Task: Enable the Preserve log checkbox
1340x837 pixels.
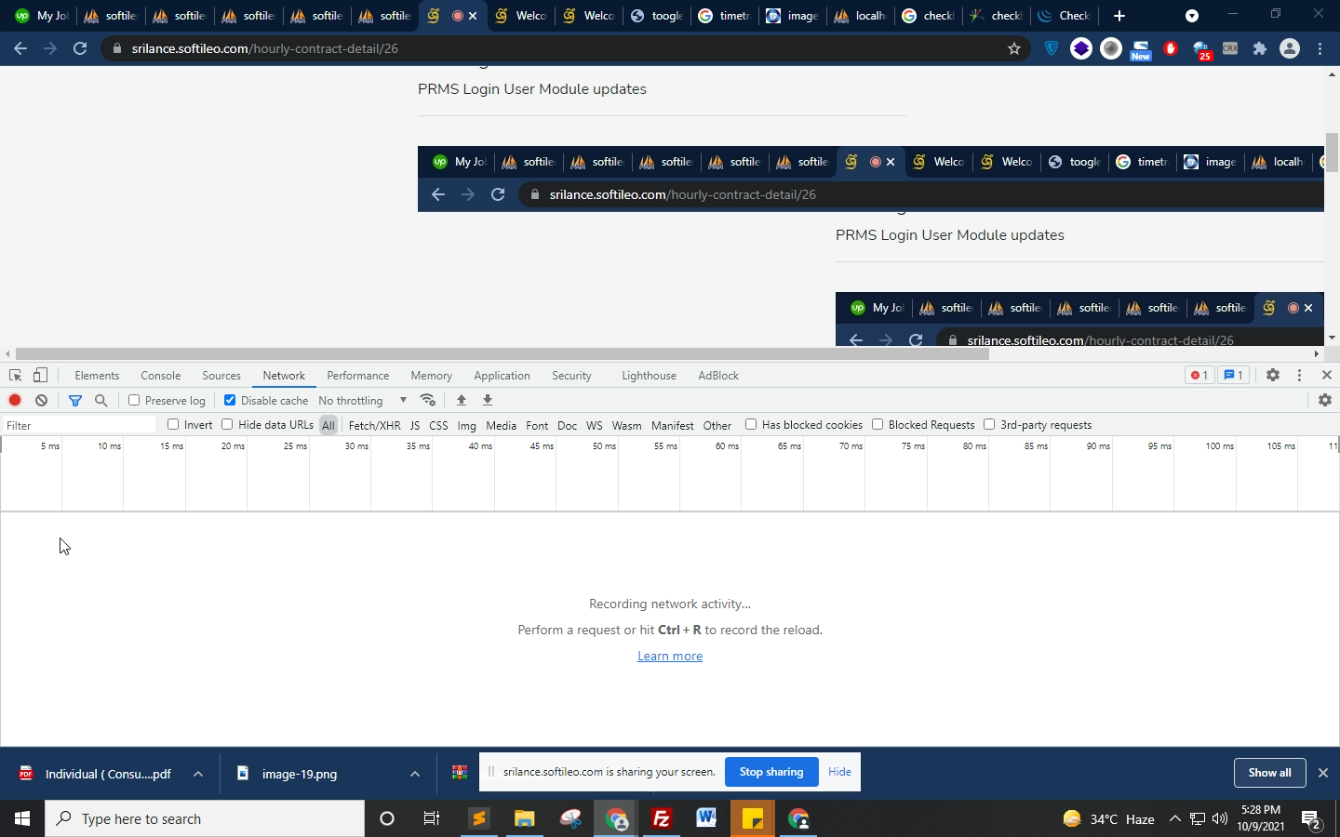Action: (x=134, y=400)
